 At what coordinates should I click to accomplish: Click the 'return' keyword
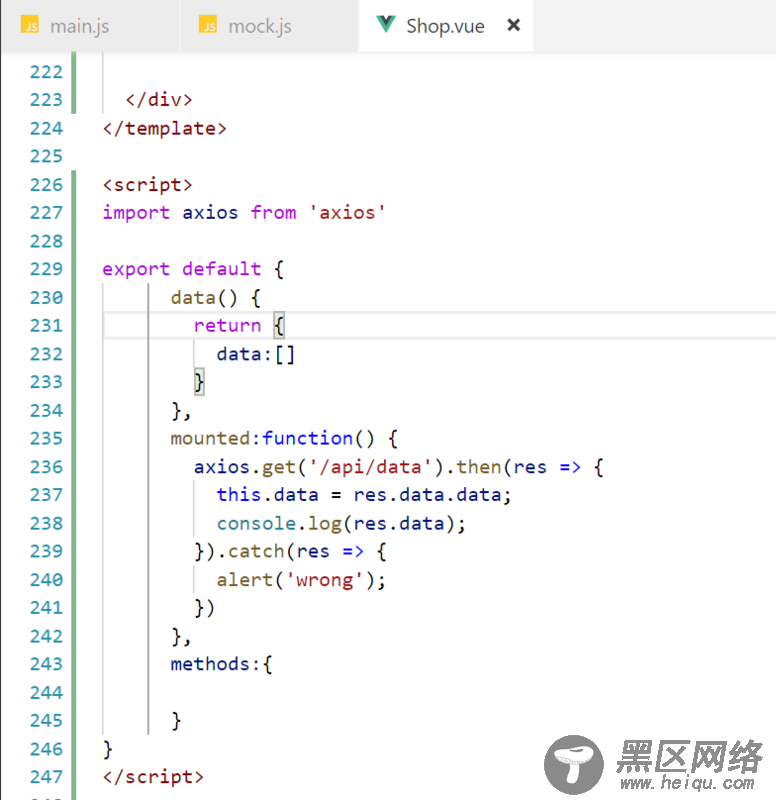[x=227, y=326]
